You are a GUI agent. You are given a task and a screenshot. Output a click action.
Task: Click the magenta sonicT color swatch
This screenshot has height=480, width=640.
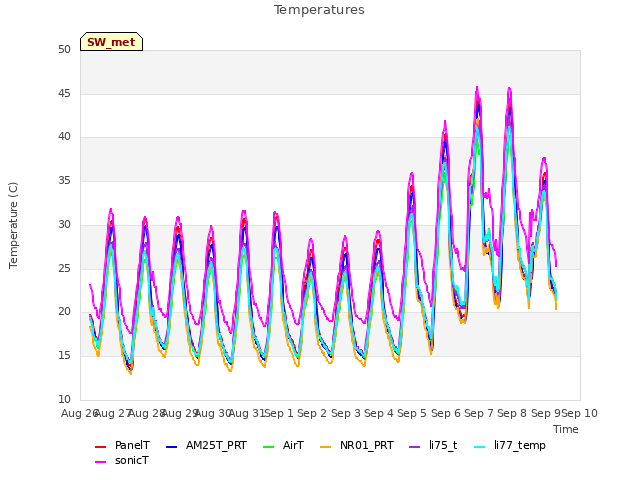(x=100, y=462)
